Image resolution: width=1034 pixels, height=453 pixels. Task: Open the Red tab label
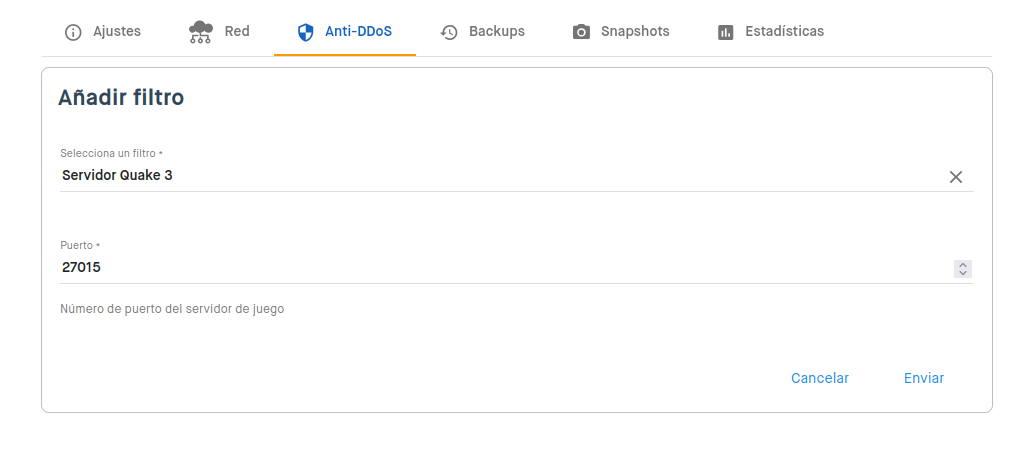[x=237, y=31]
